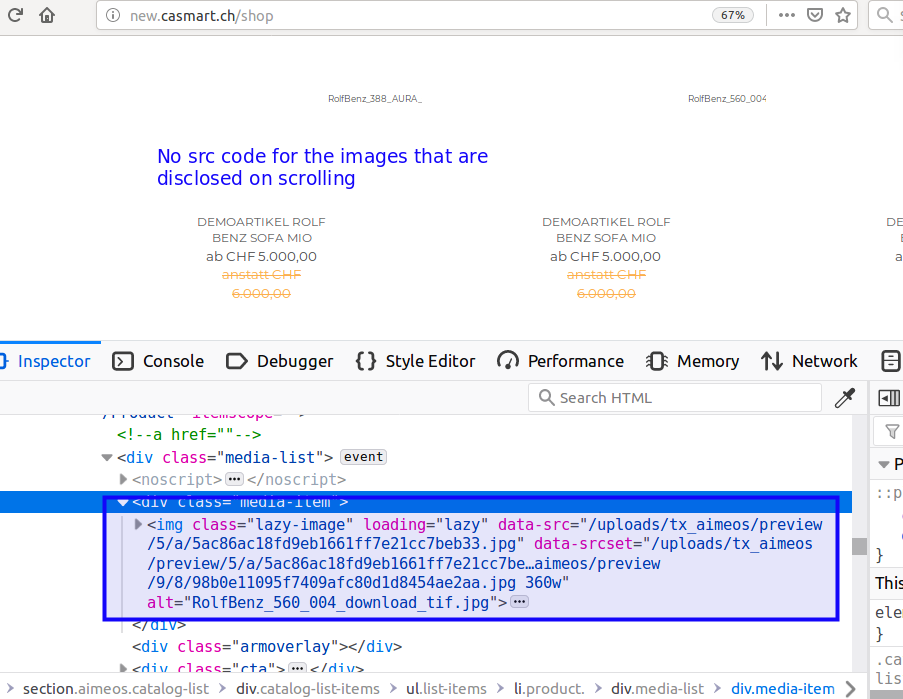Click the filter styles funnel icon

[891, 431]
